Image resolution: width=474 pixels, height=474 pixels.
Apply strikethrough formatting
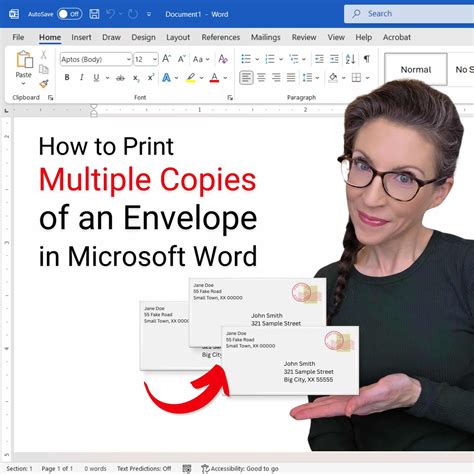120,78
